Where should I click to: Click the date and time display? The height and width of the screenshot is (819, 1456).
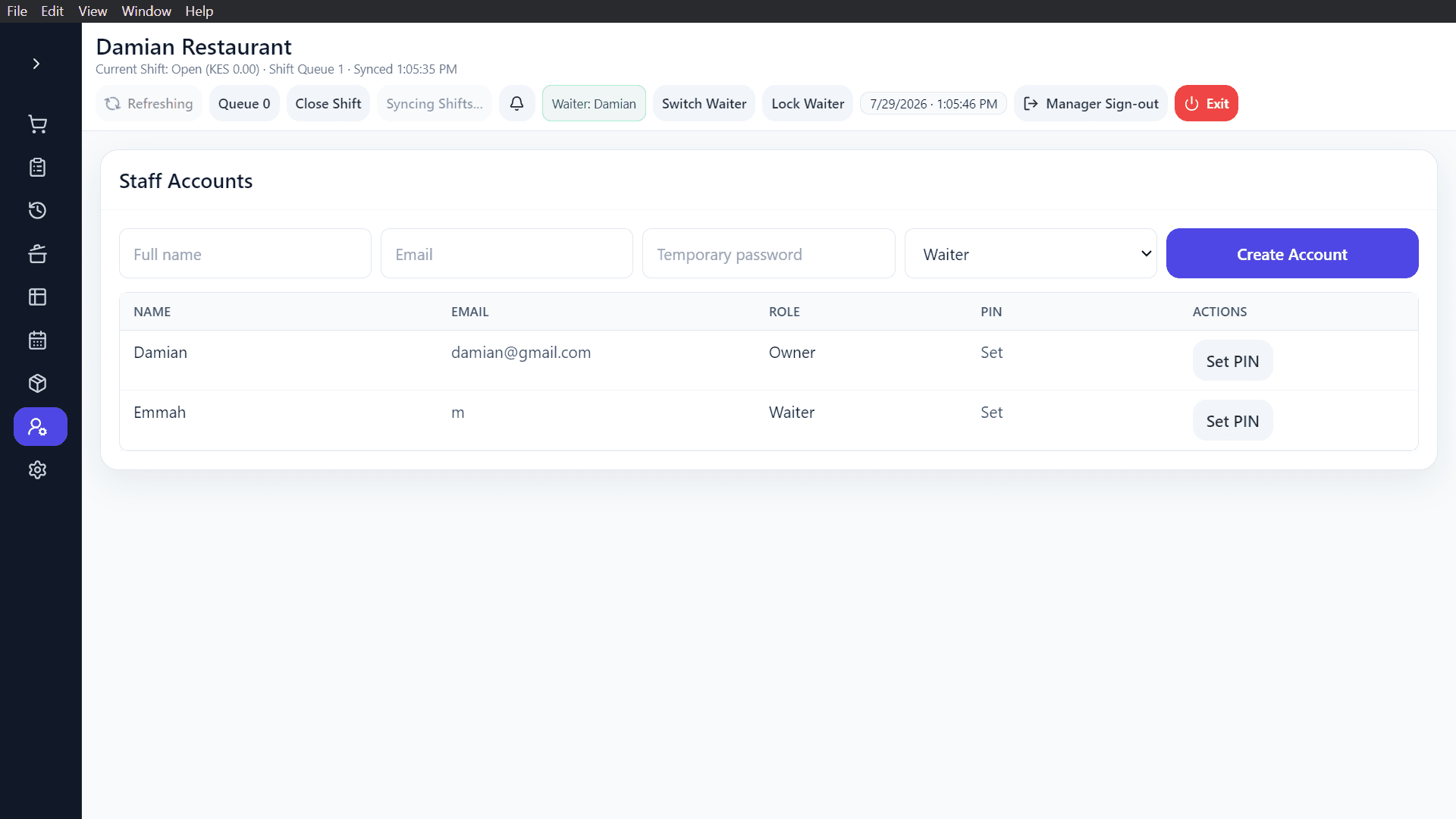click(x=934, y=103)
